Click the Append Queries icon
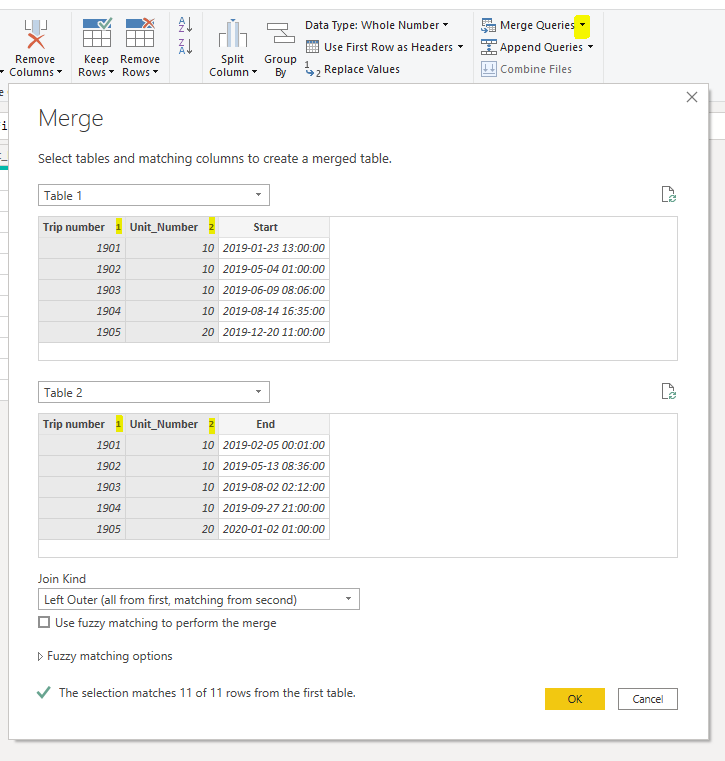The image size is (725, 761). [x=488, y=47]
